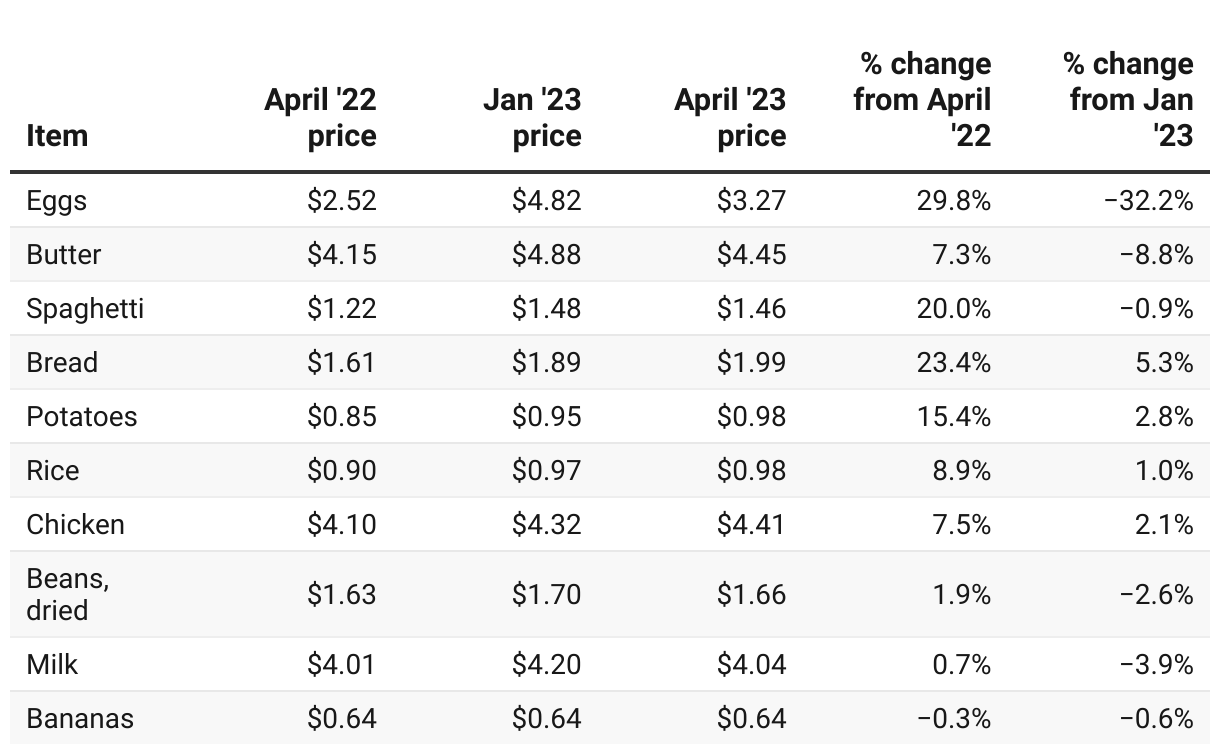Select the Bananas item cell
1220x754 pixels.
80,719
